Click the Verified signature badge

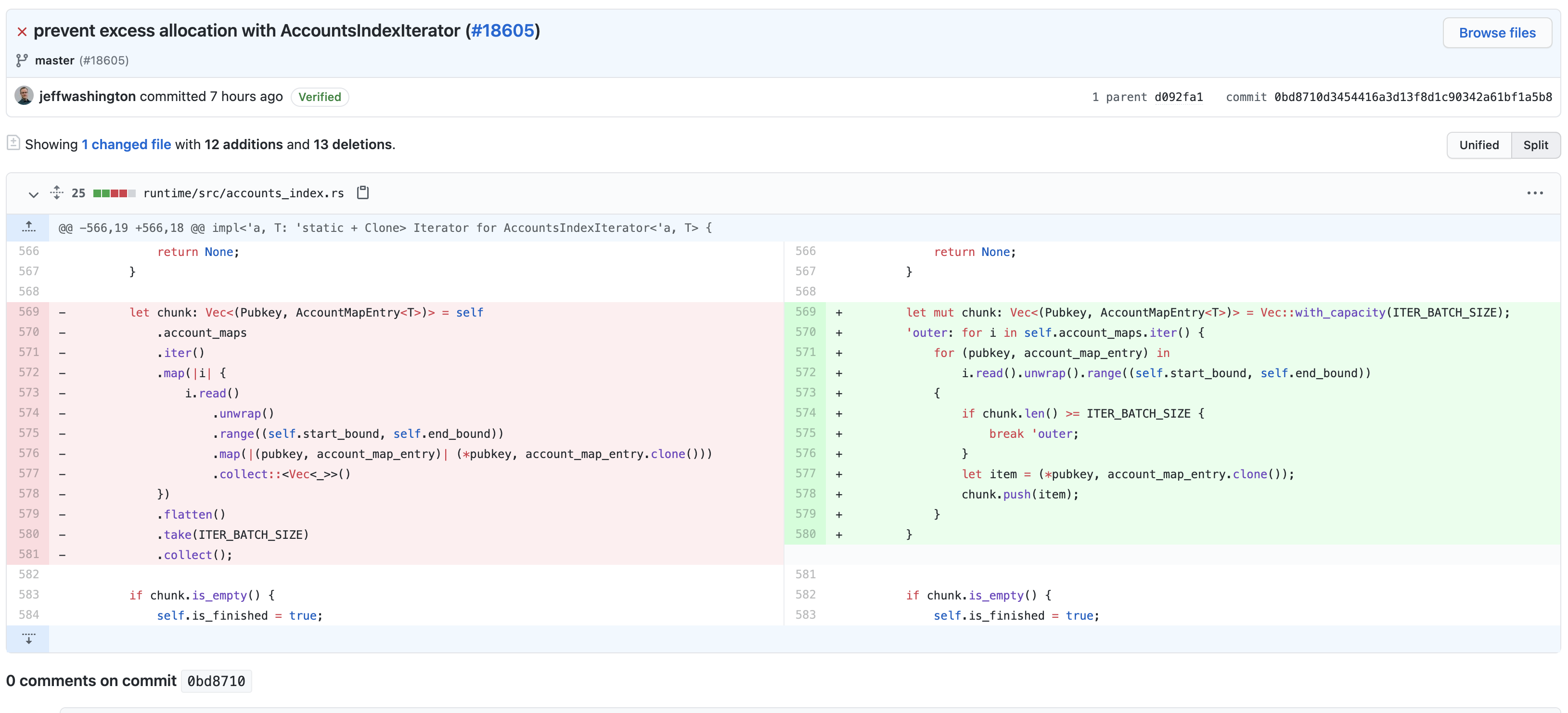tap(320, 97)
